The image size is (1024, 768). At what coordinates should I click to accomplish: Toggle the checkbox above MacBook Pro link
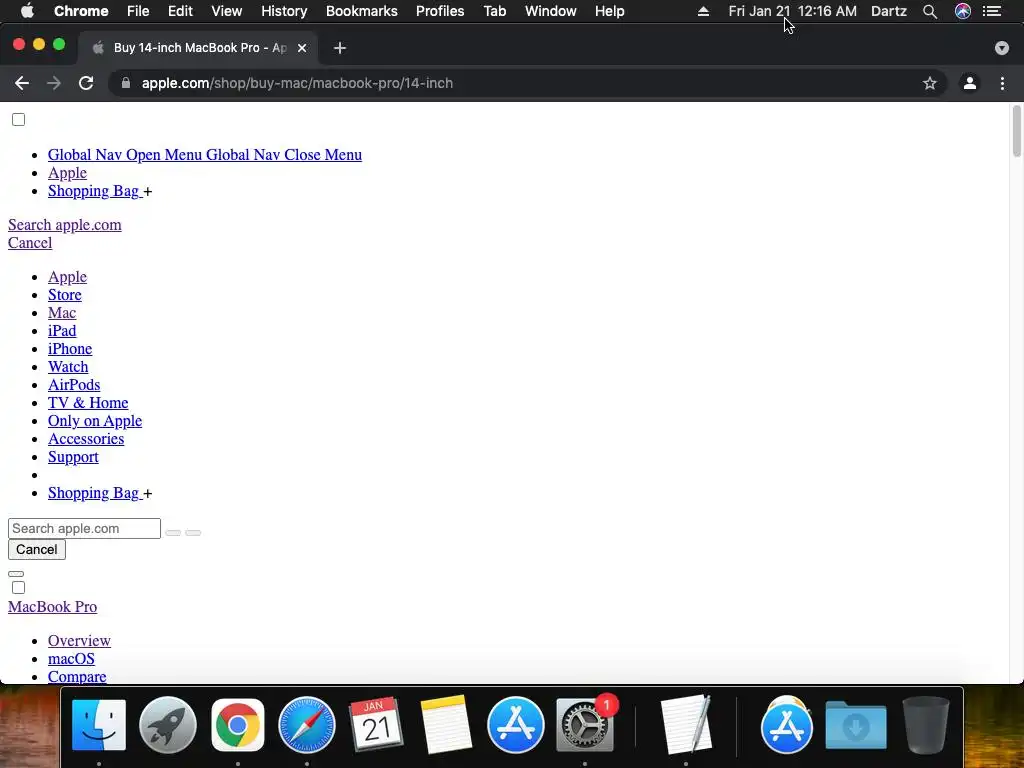18,588
